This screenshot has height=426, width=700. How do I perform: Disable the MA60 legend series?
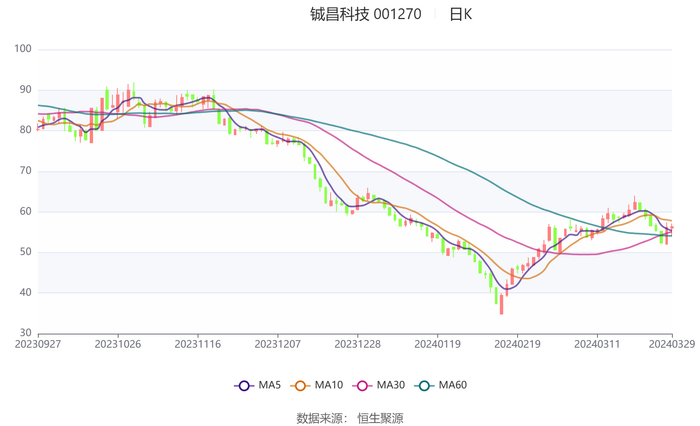(x=441, y=385)
